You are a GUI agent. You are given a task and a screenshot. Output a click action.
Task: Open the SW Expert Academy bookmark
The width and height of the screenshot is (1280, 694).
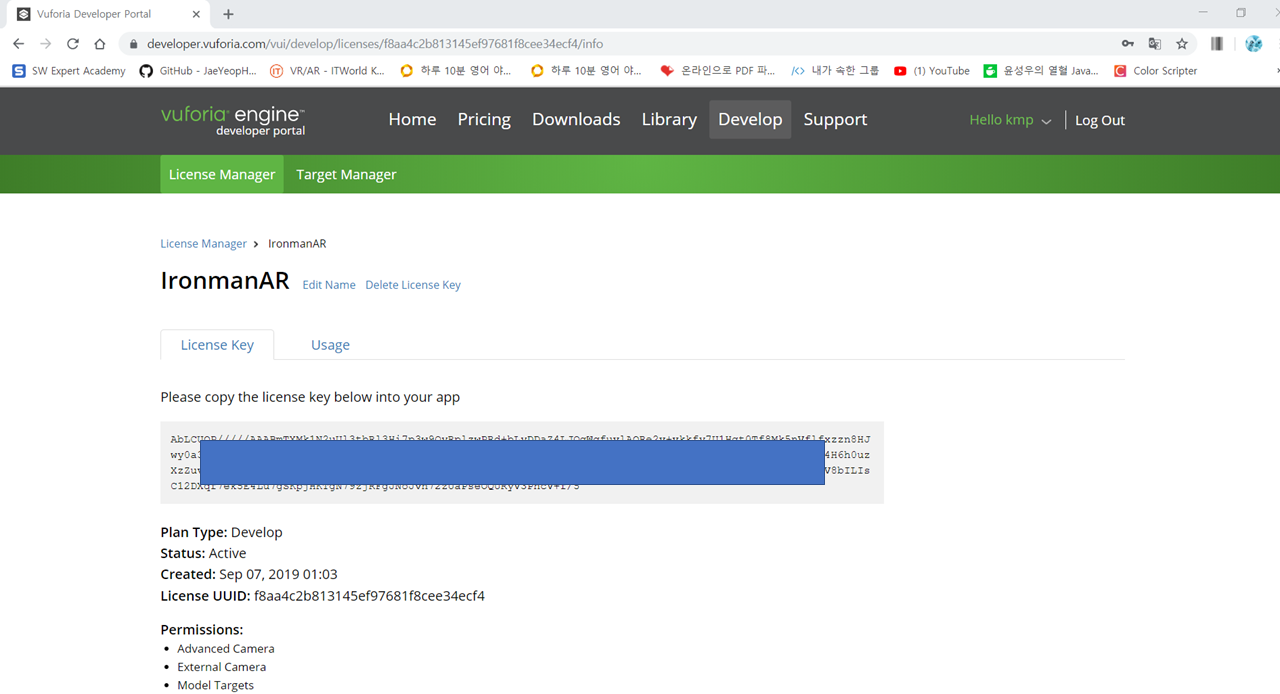click(69, 71)
